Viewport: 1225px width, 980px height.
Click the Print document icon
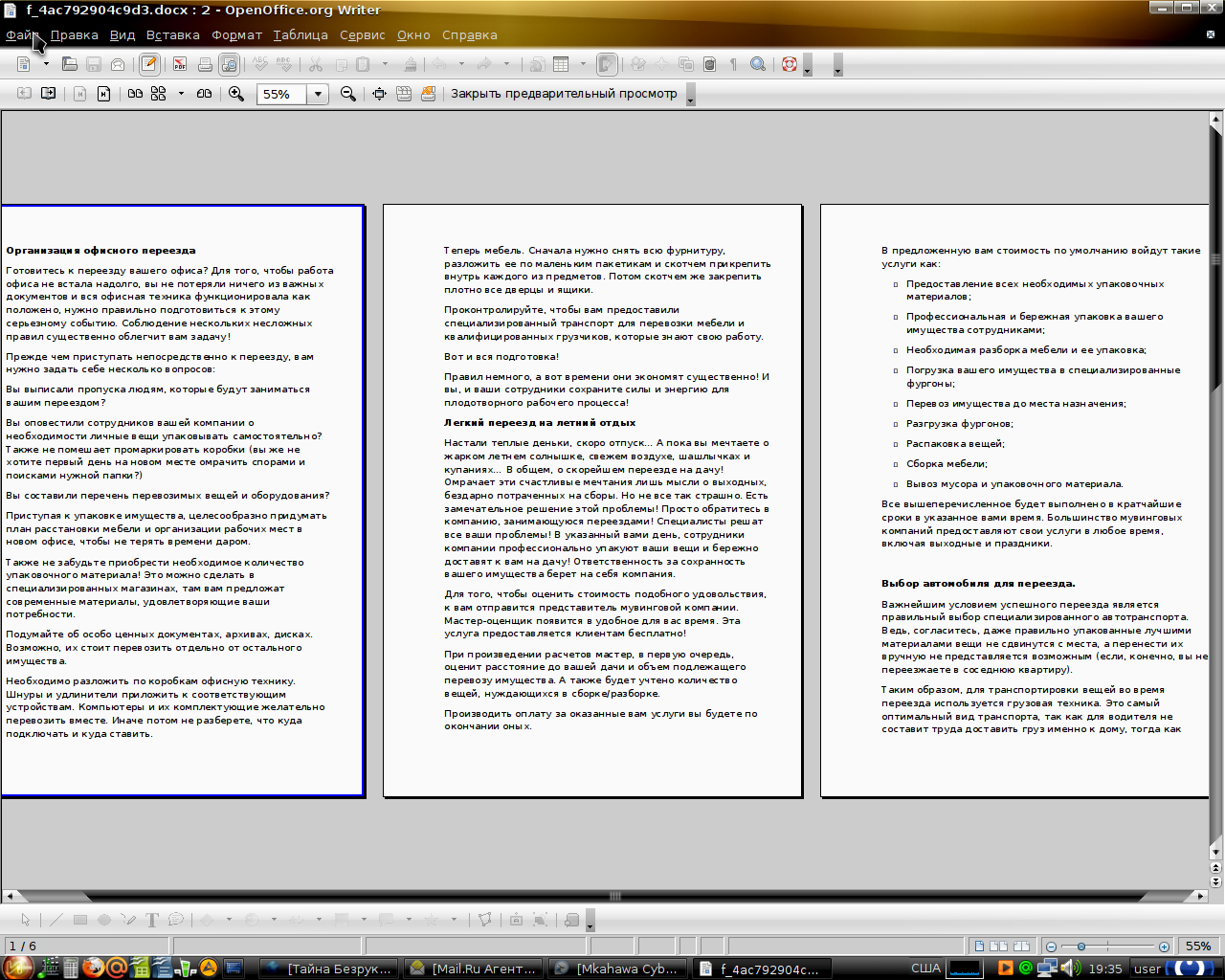pyautogui.click(x=205, y=65)
